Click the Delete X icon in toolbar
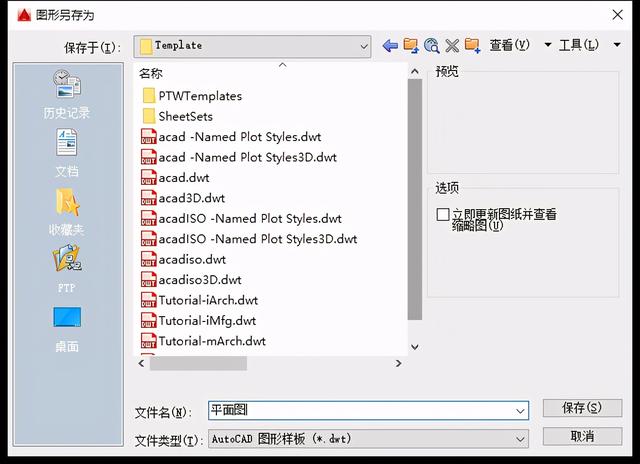The height and width of the screenshot is (464, 640). 452,46
